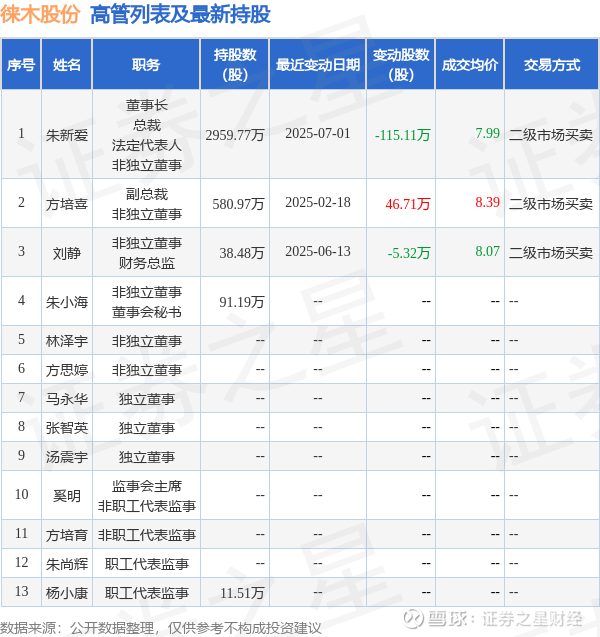Screen dimensions: 600x637
Task: Select the name 方培育
Action: 67,535
